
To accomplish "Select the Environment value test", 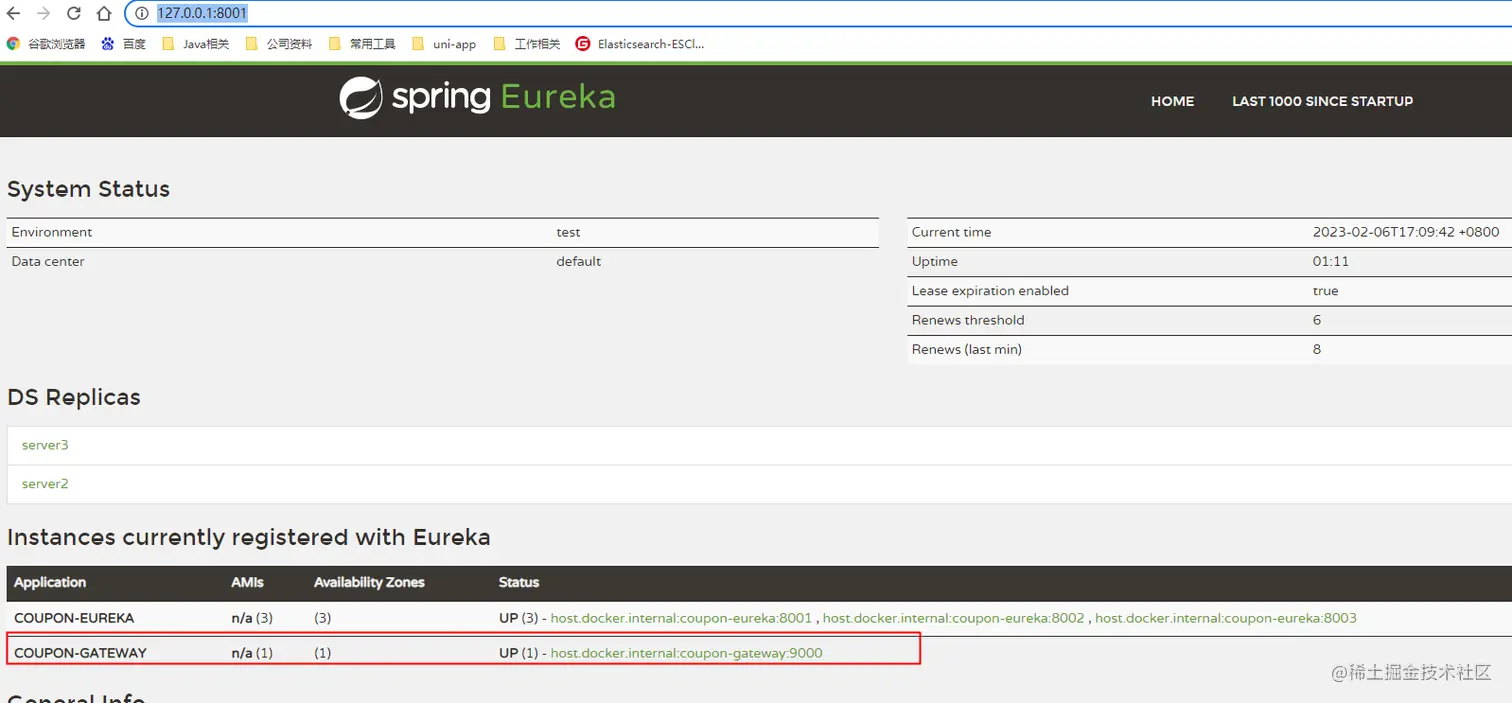I will click(x=568, y=232).
